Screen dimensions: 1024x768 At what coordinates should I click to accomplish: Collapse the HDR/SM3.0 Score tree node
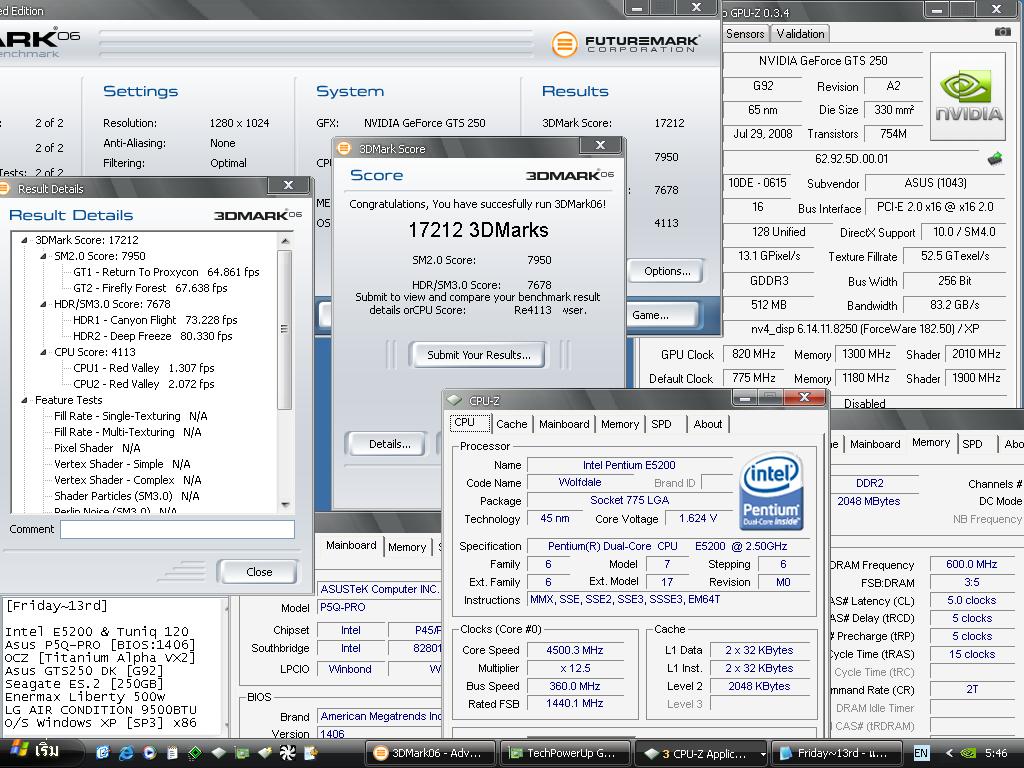tap(44, 304)
